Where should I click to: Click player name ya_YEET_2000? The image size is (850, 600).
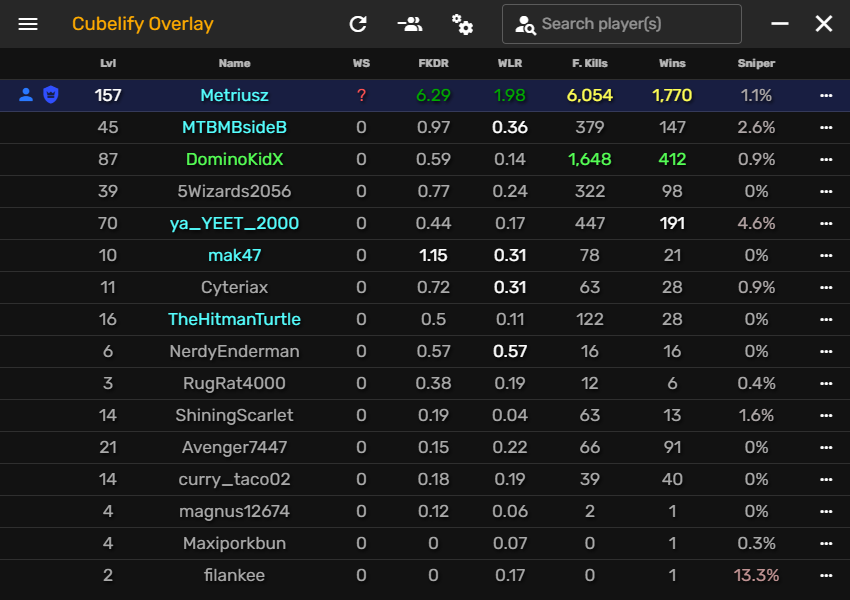(234, 223)
